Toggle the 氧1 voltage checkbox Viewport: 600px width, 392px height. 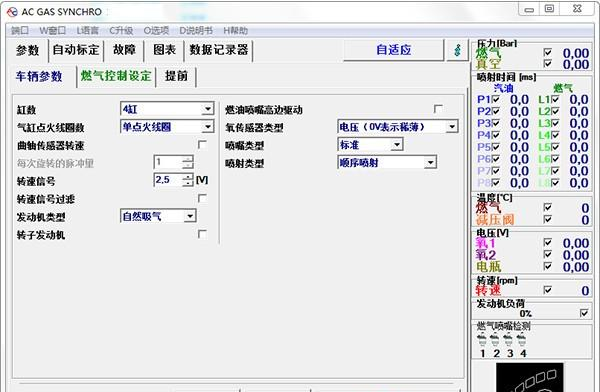[x=548, y=243]
